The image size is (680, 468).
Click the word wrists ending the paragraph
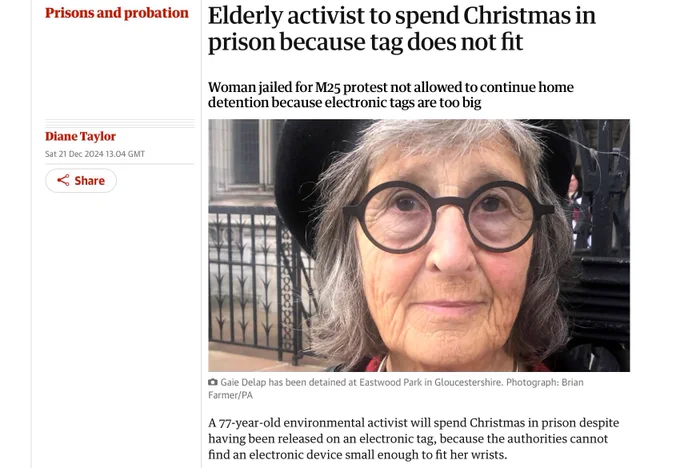pyautogui.click(x=490, y=455)
